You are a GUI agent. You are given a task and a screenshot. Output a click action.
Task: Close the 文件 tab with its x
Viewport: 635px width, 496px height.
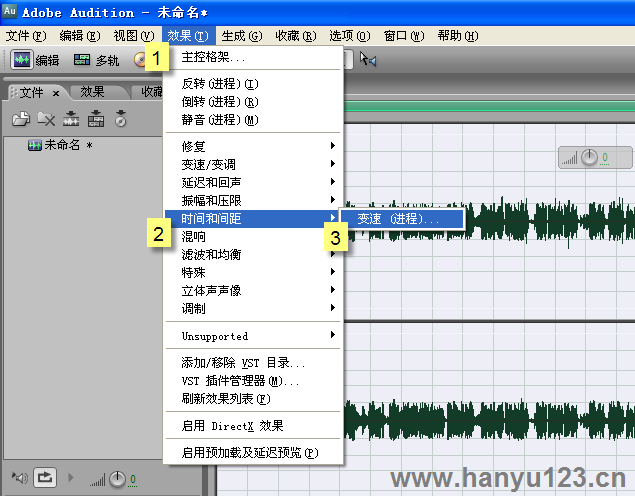tap(56, 94)
